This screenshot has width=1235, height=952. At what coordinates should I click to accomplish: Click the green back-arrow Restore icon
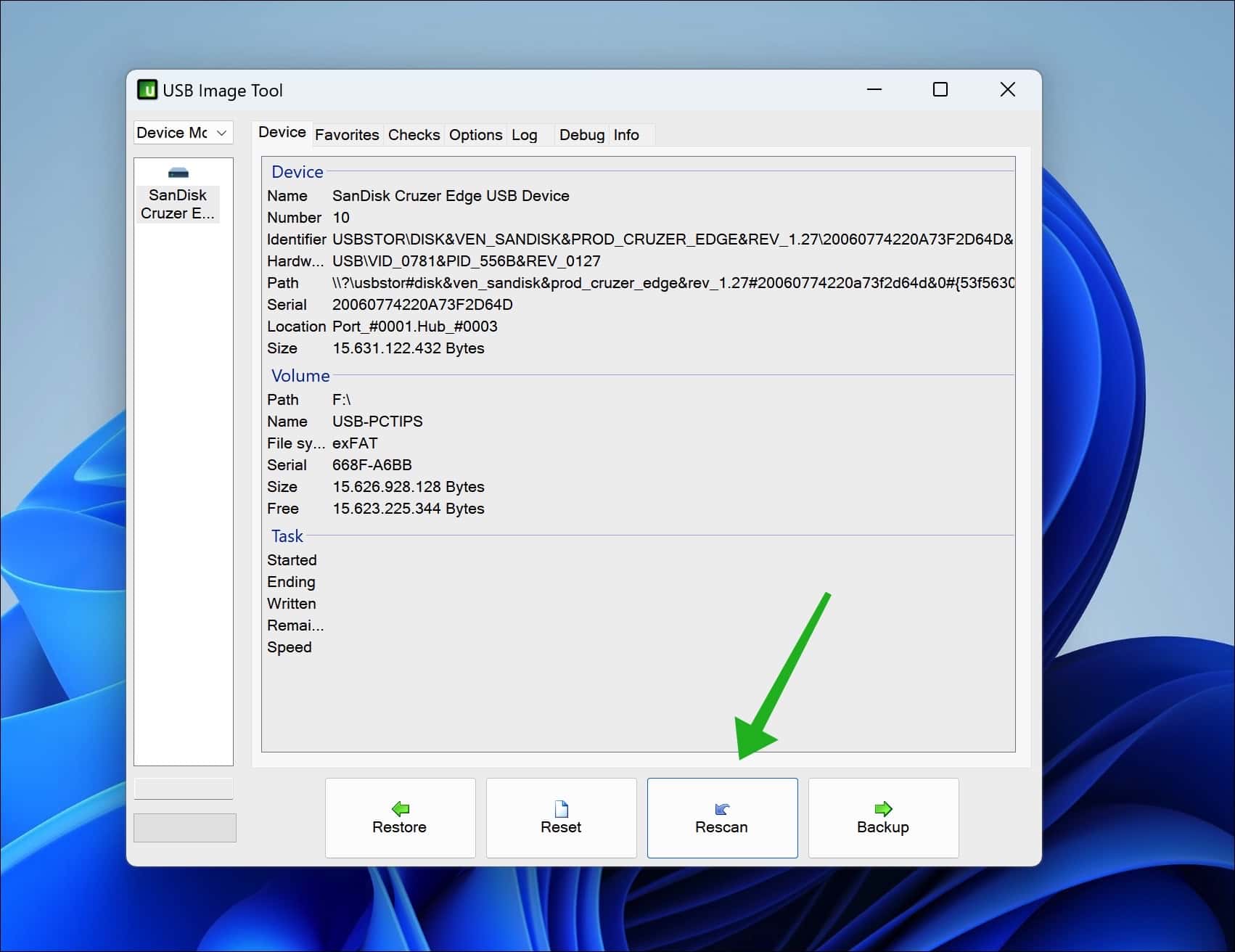coord(400,808)
